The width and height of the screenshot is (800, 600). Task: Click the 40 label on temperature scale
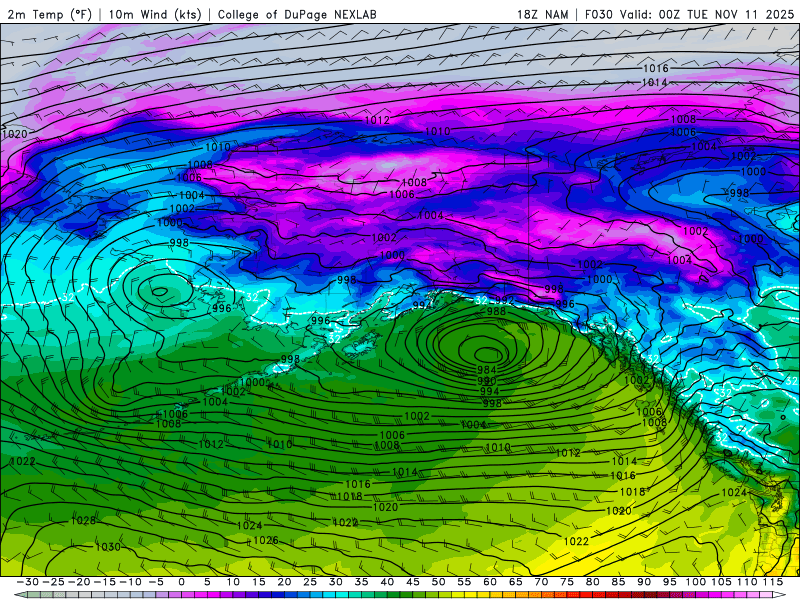[x=387, y=582]
